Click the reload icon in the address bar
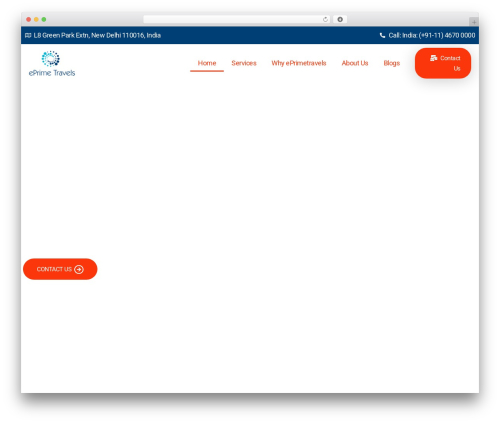Image resolution: width=500 pixels, height=423 pixels. 325,20
